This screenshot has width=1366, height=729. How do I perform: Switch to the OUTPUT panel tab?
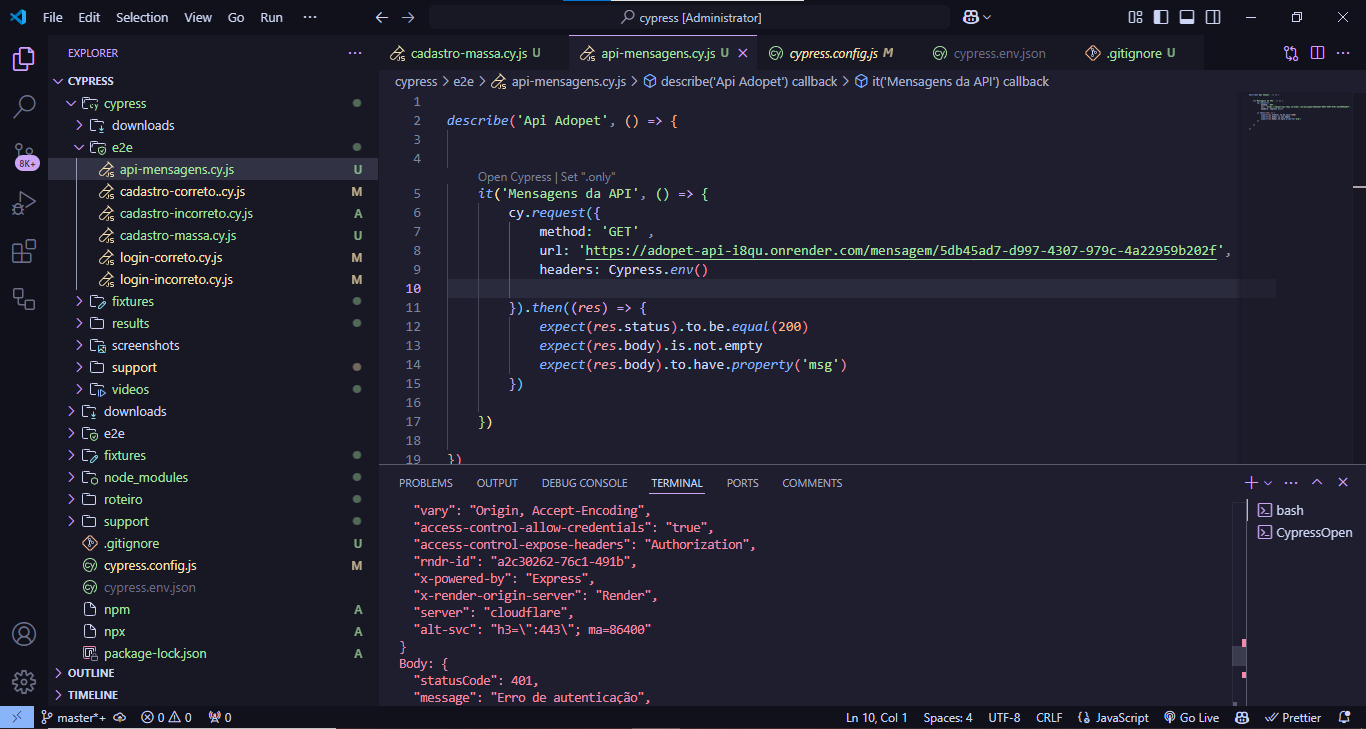click(497, 483)
